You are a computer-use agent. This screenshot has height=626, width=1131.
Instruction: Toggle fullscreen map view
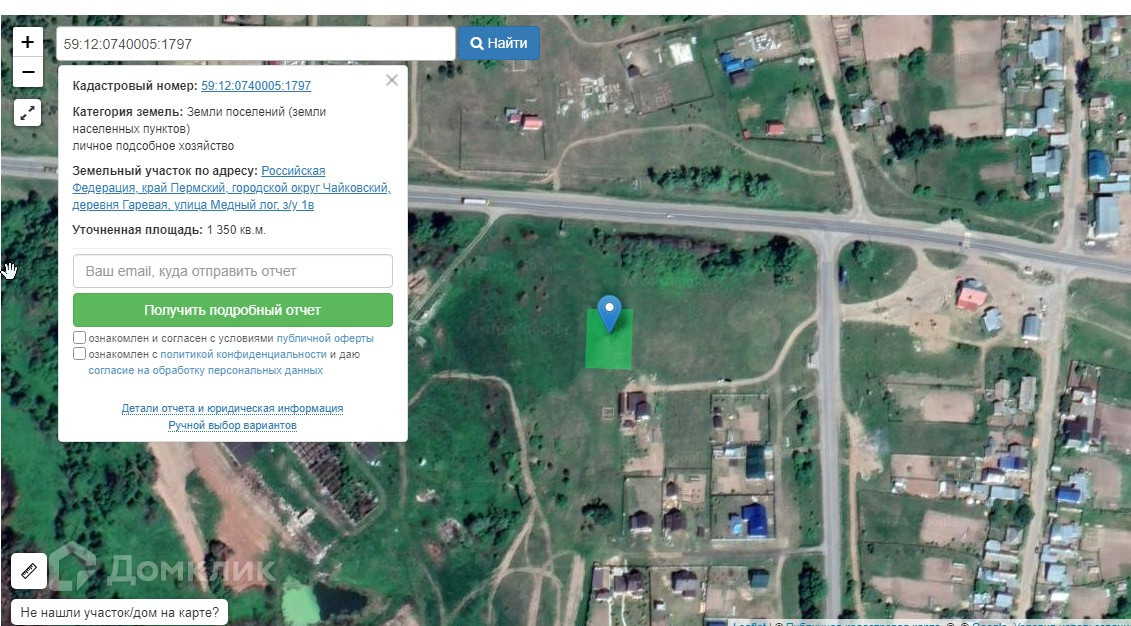click(27, 113)
